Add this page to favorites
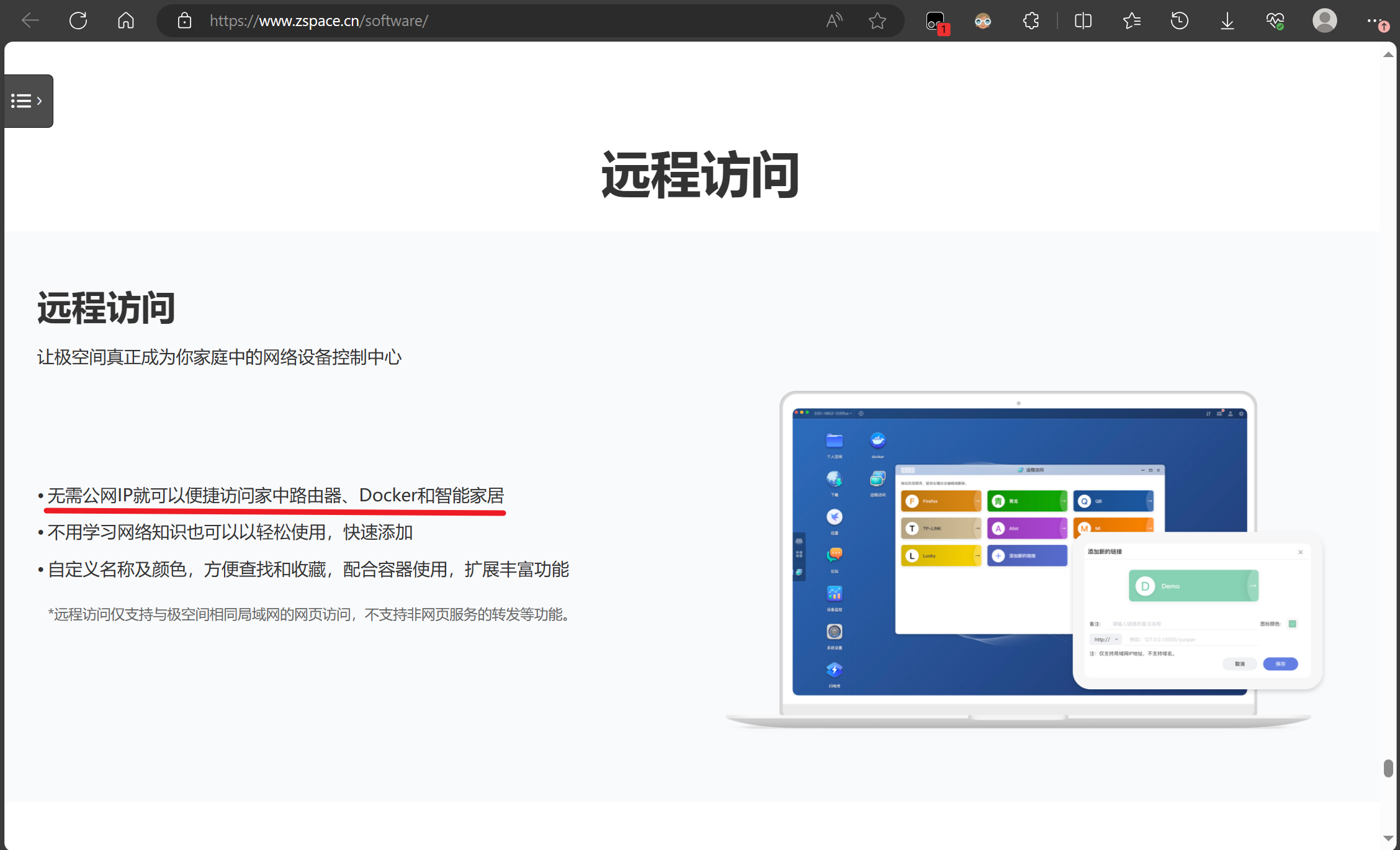The height and width of the screenshot is (850, 1400). (877, 20)
